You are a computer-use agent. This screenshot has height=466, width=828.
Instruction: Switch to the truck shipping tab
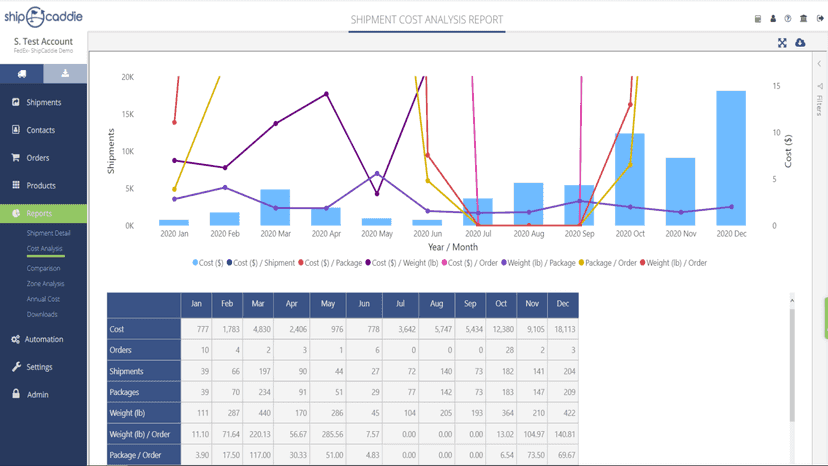point(22,73)
